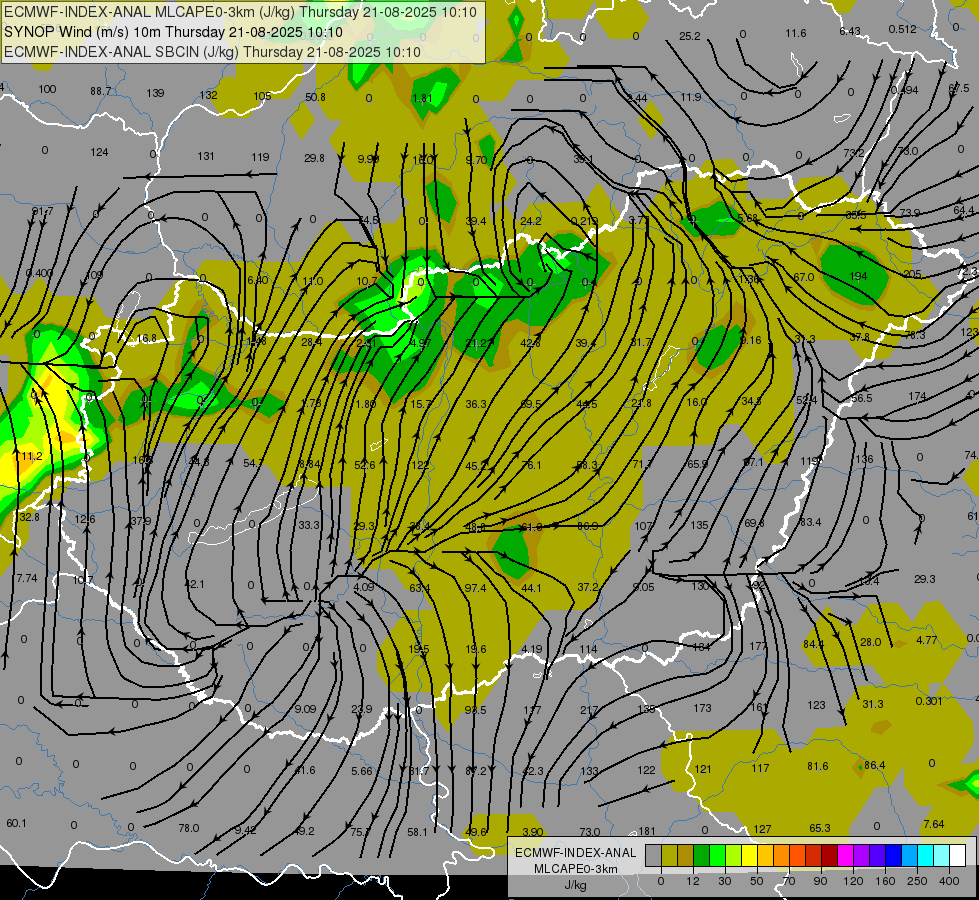
Task: Click the map value '97.4'
Action: point(475,588)
